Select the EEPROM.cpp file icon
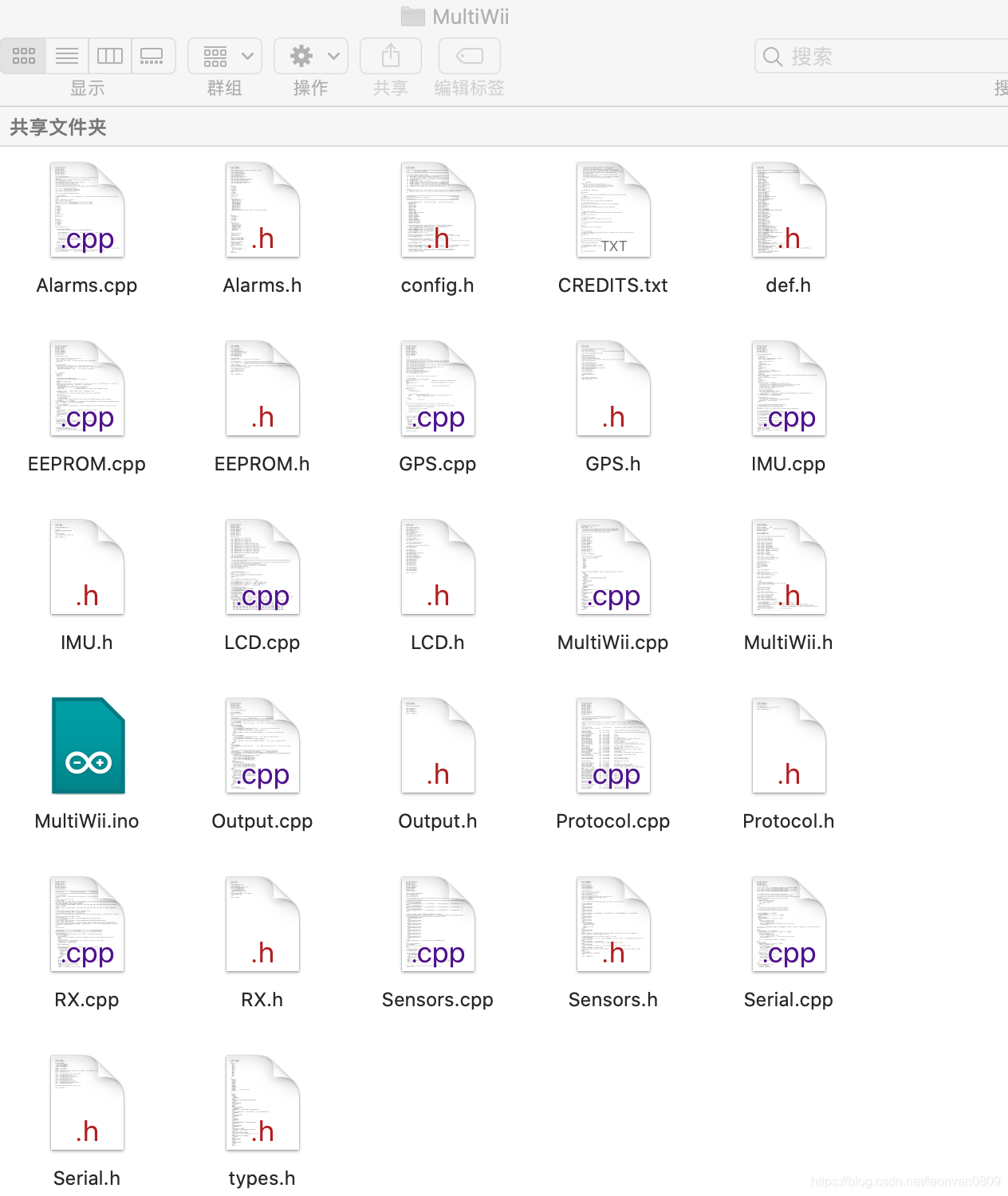 (x=88, y=388)
